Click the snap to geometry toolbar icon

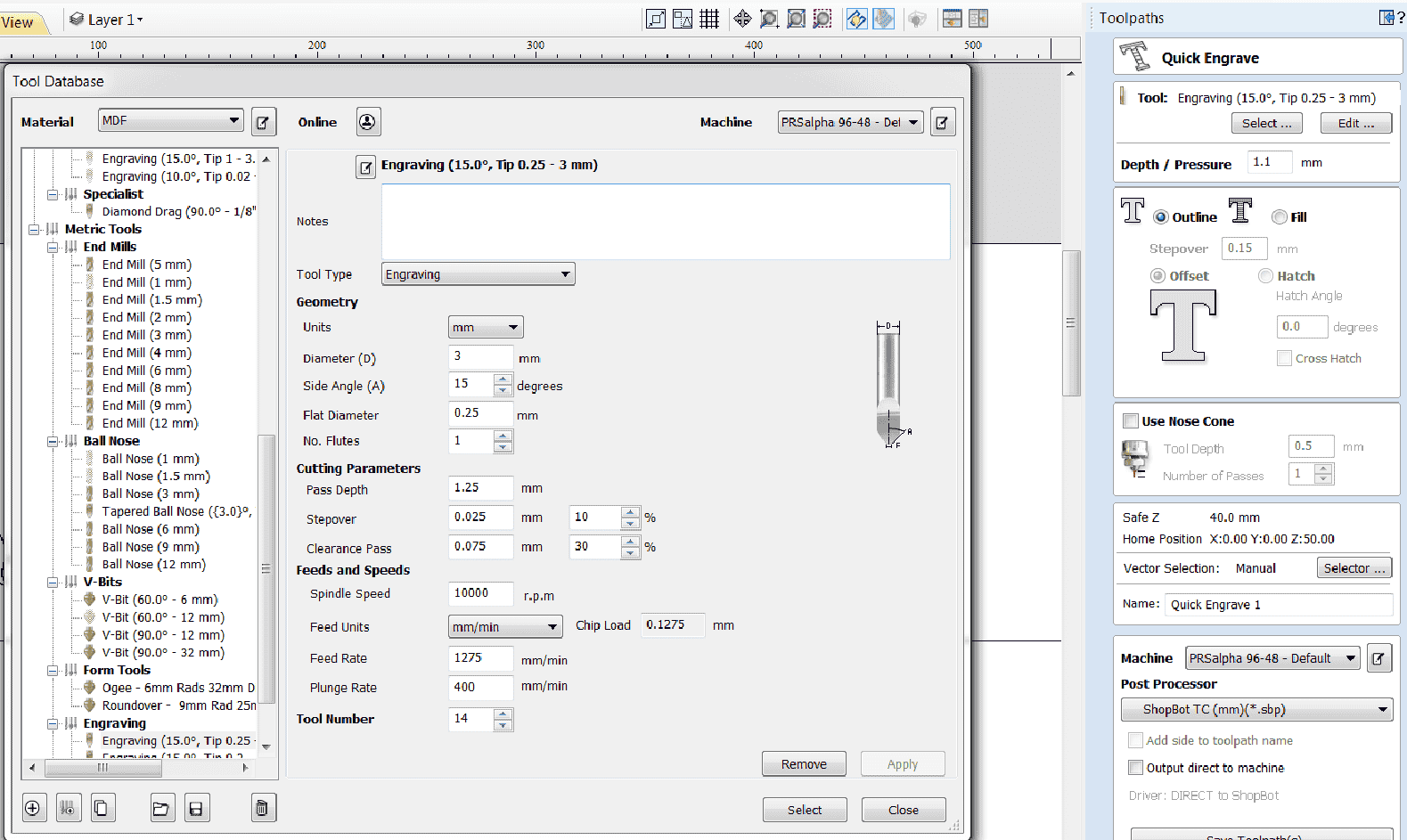coord(683,19)
